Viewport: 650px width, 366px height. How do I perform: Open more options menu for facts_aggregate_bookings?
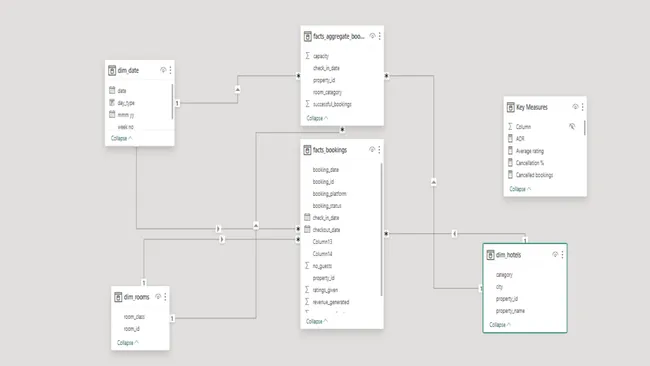(x=380, y=36)
